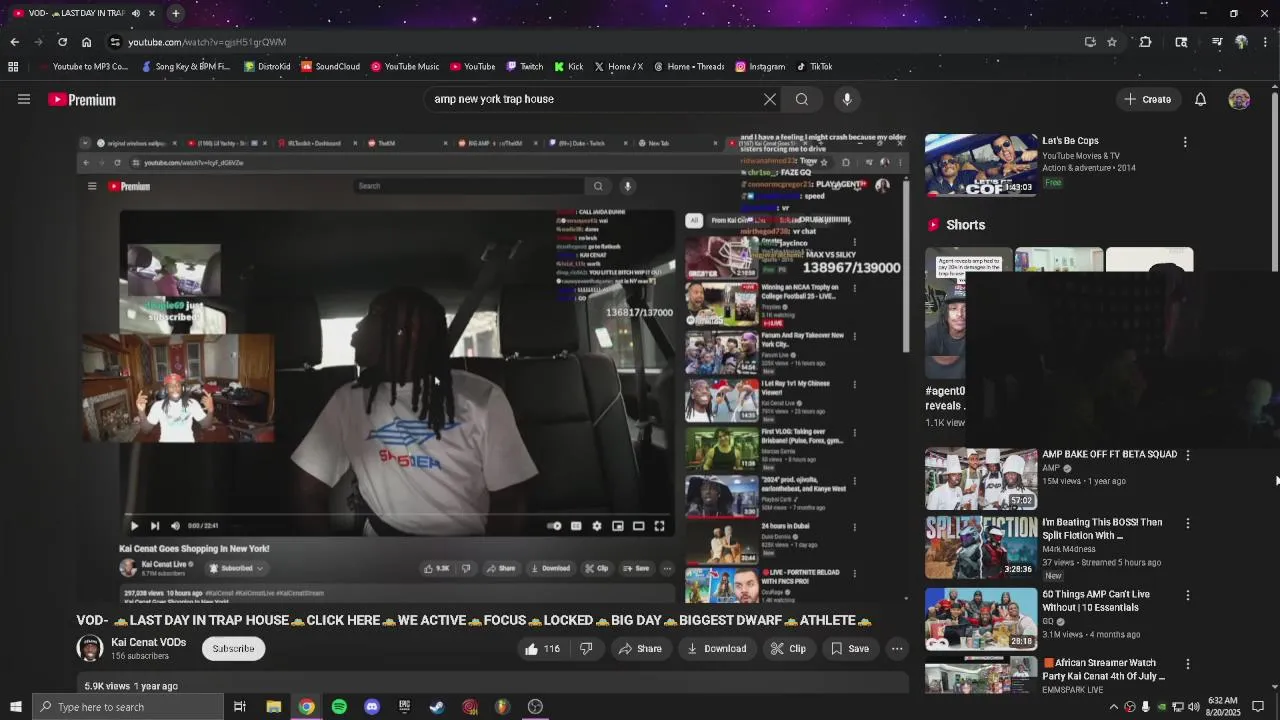Open options menu for Let's Be Cops

1185,142
